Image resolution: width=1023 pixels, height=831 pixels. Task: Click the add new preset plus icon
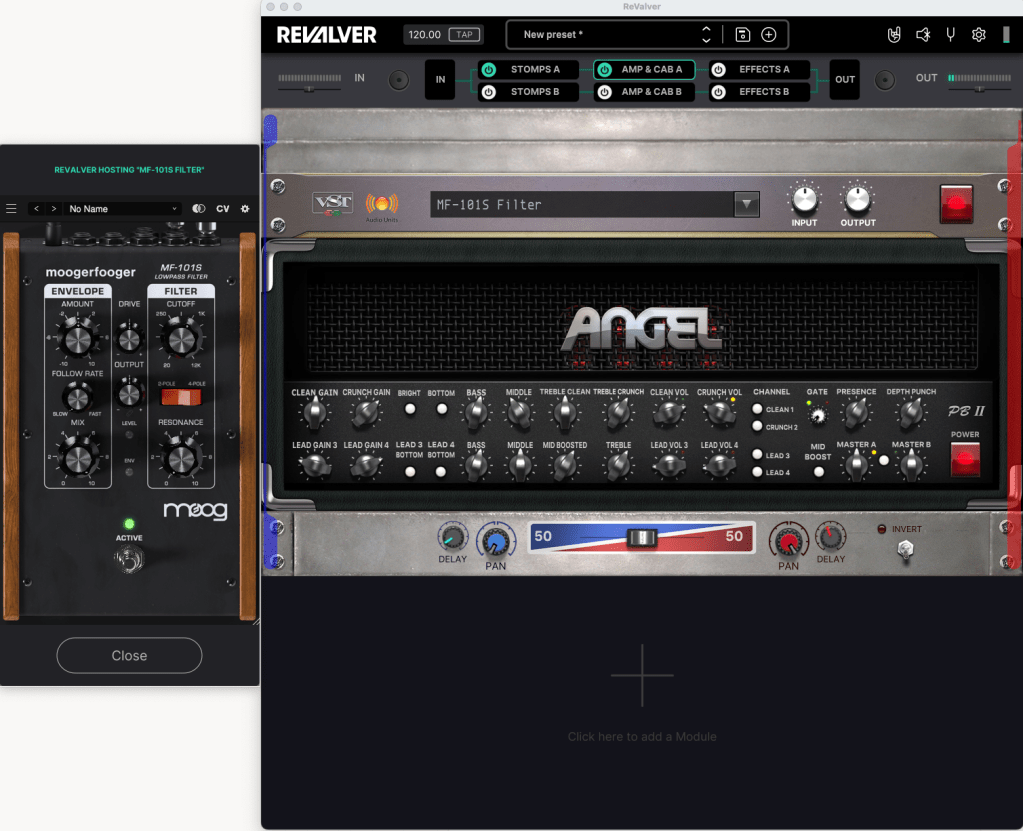(768, 35)
